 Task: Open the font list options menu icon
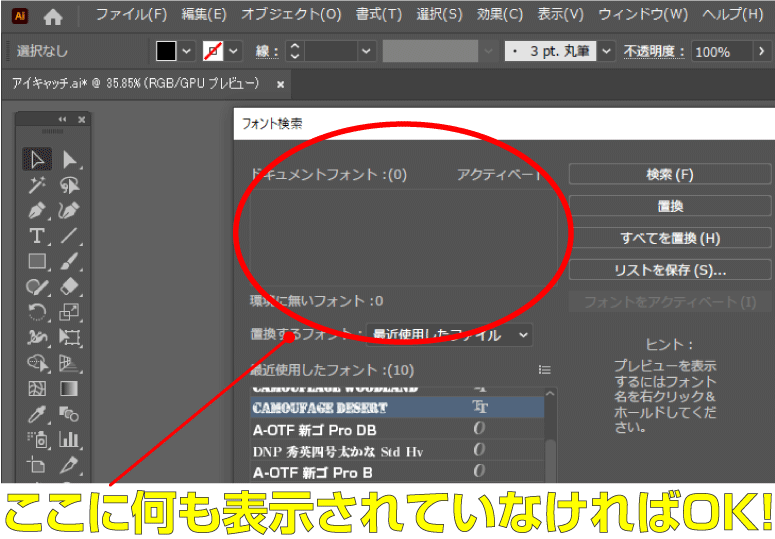545,369
